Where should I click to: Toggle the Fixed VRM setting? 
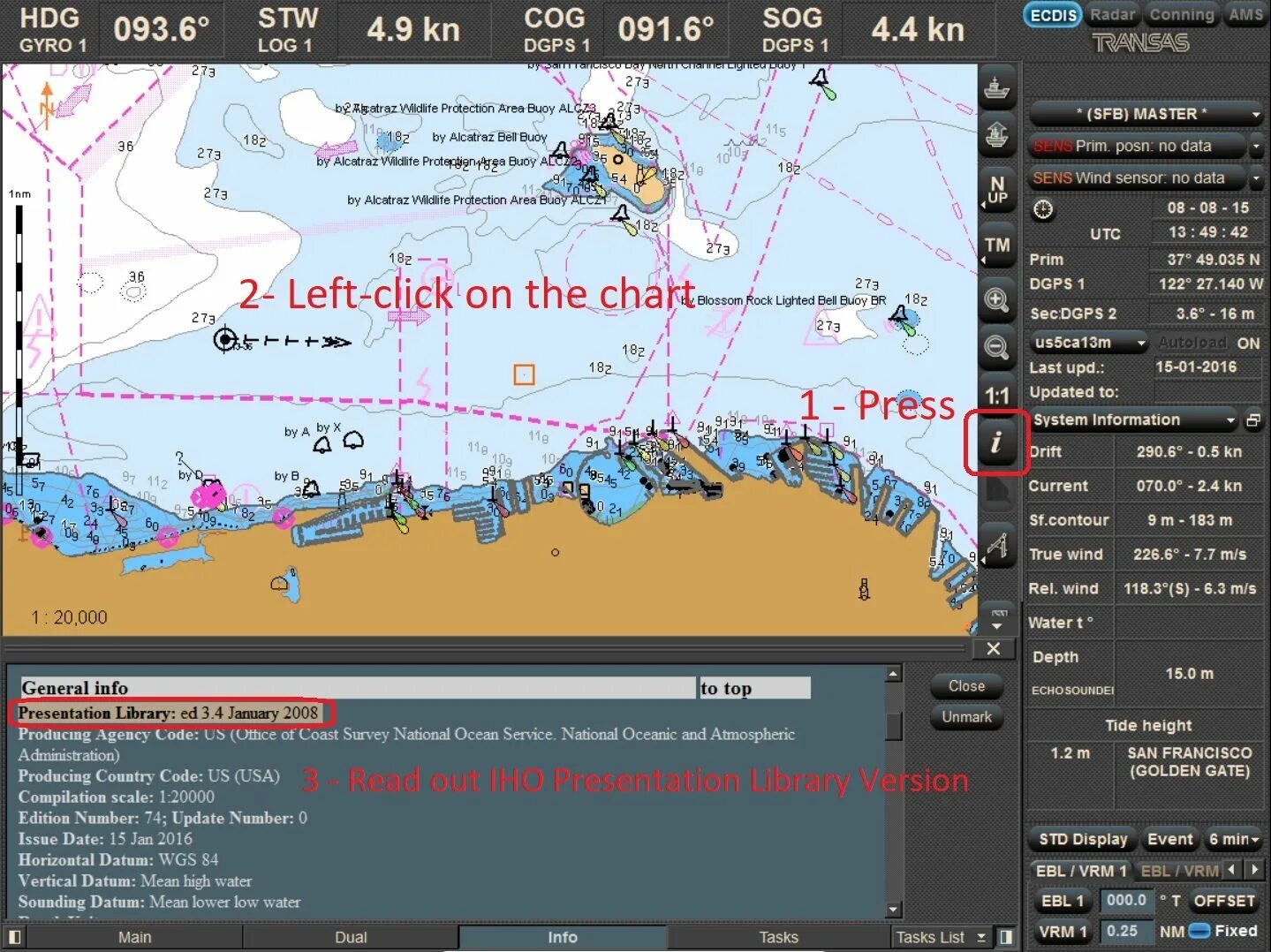[1201, 931]
